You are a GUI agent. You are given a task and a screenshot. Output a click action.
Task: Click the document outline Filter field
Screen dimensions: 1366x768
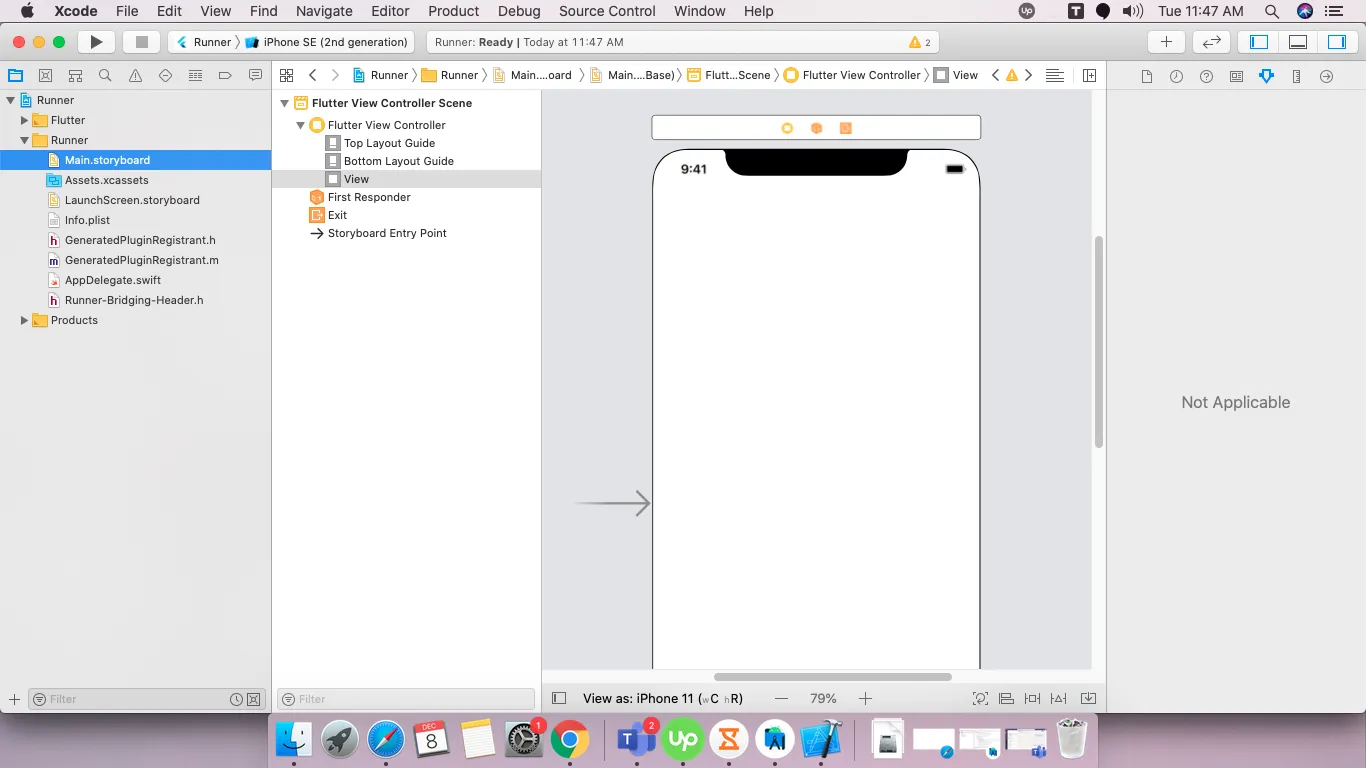pos(406,699)
